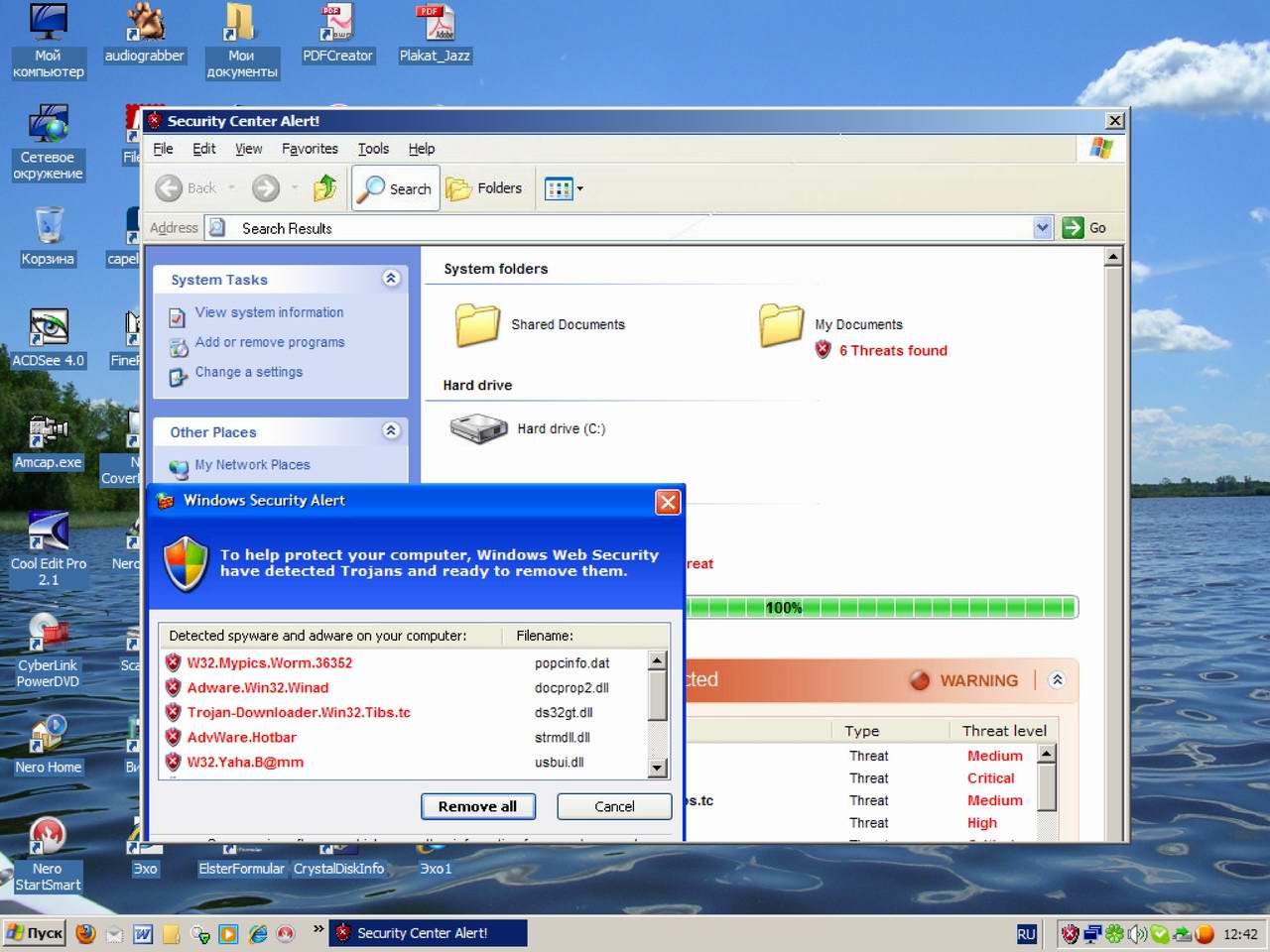Collapse the System Tasks panel
This screenshot has width=1270, height=952.
point(391,279)
